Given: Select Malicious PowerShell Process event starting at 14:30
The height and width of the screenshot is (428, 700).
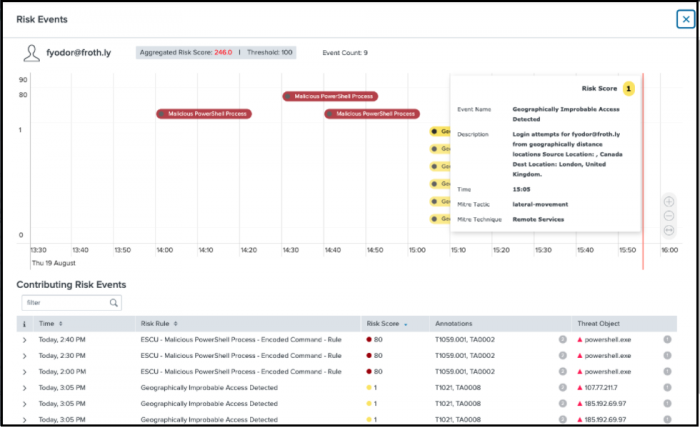Looking at the screenshot, I should 330,96.
